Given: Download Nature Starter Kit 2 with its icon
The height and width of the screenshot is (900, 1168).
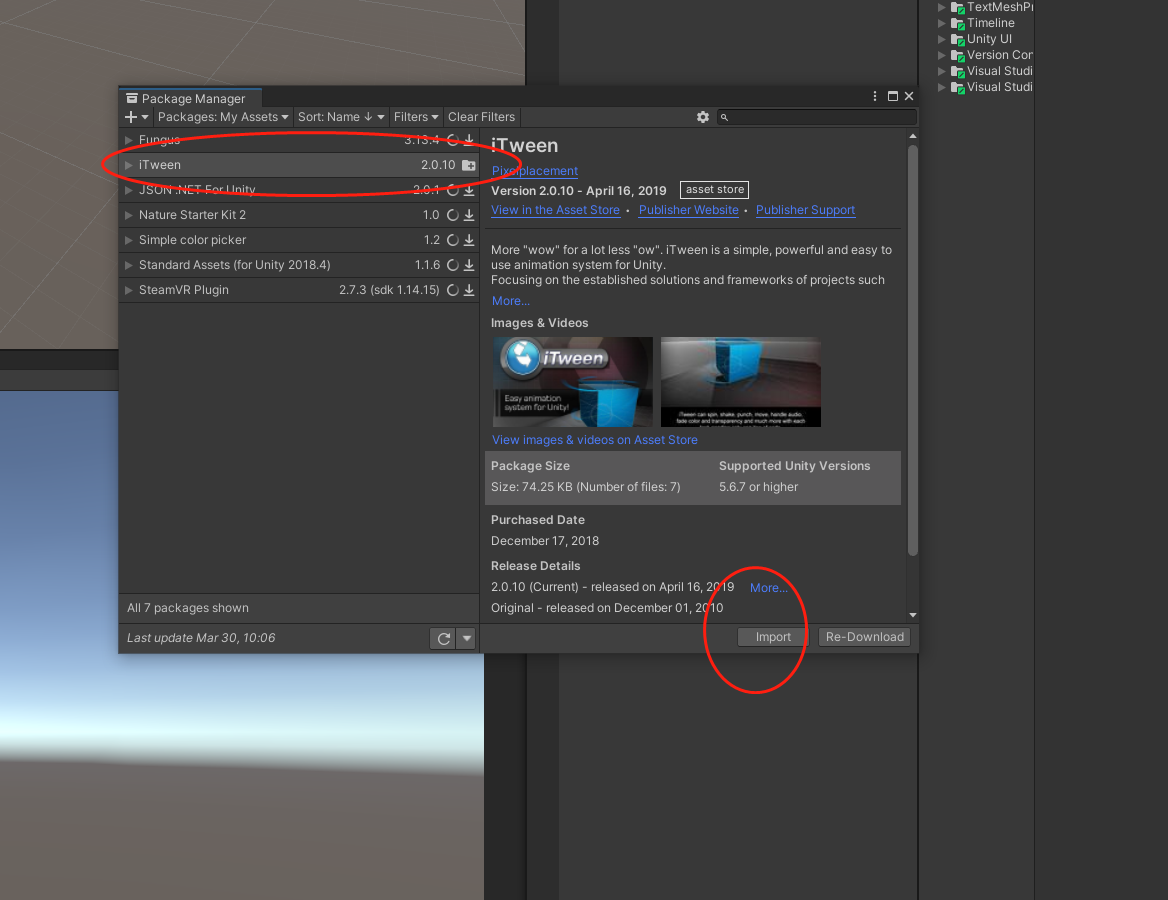Looking at the screenshot, I should [x=467, y=214].
